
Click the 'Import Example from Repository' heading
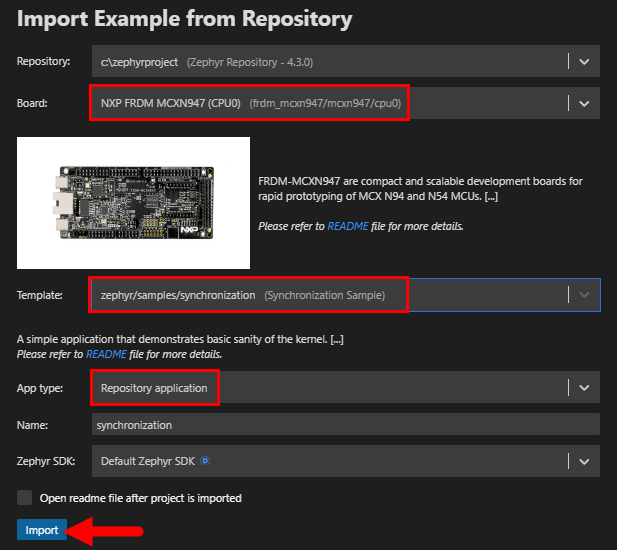[184, 19]
